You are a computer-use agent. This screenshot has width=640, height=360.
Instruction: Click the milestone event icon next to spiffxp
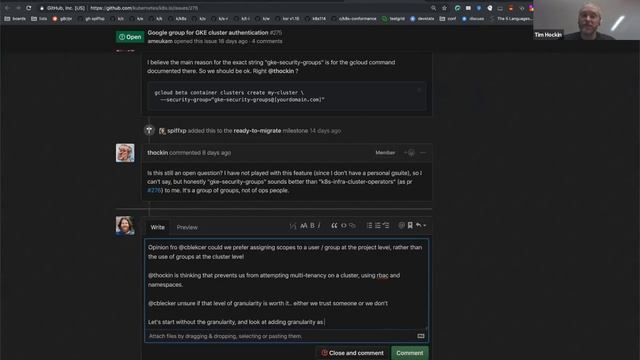[x=149, y=130]
